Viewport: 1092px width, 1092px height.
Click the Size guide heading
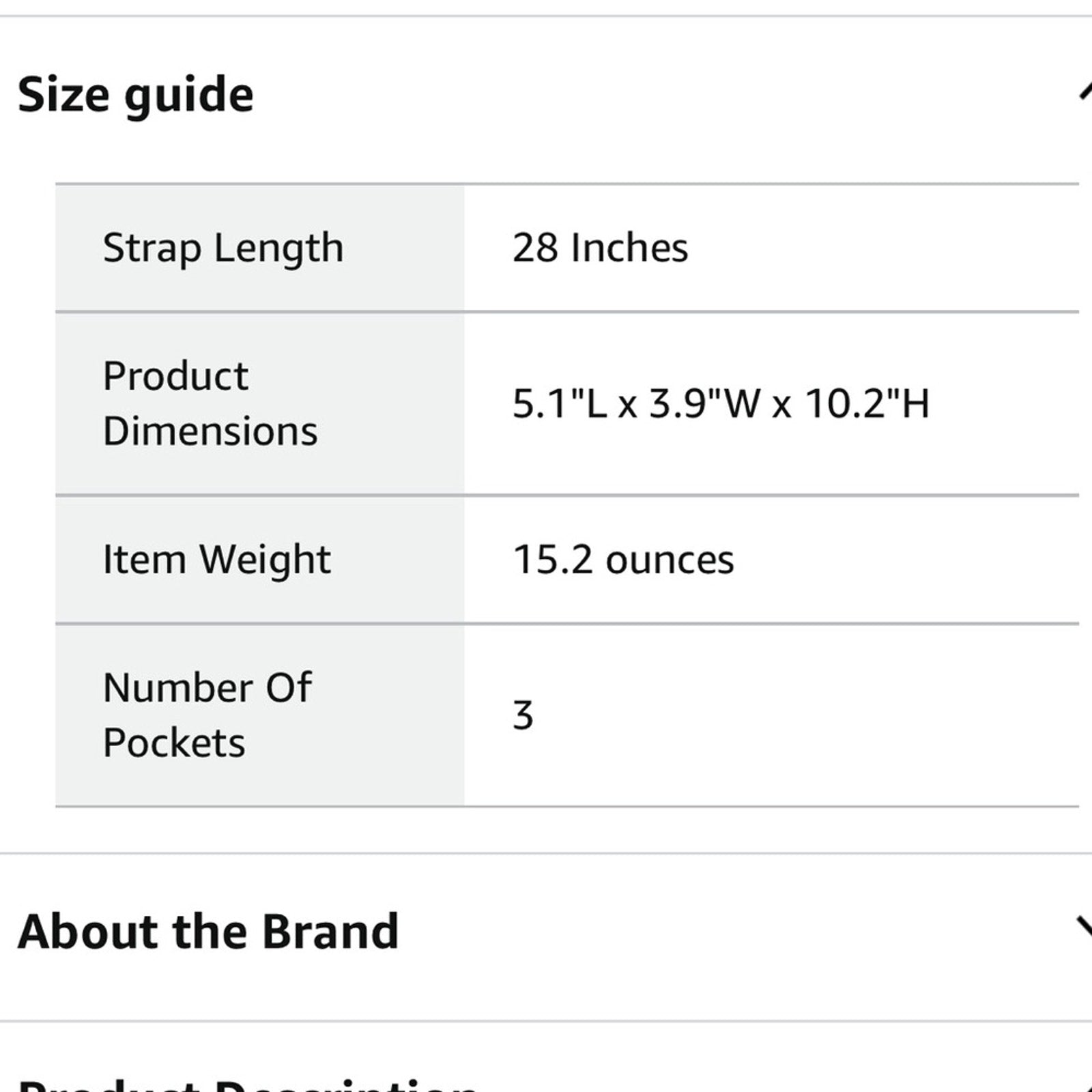[135, 94]
